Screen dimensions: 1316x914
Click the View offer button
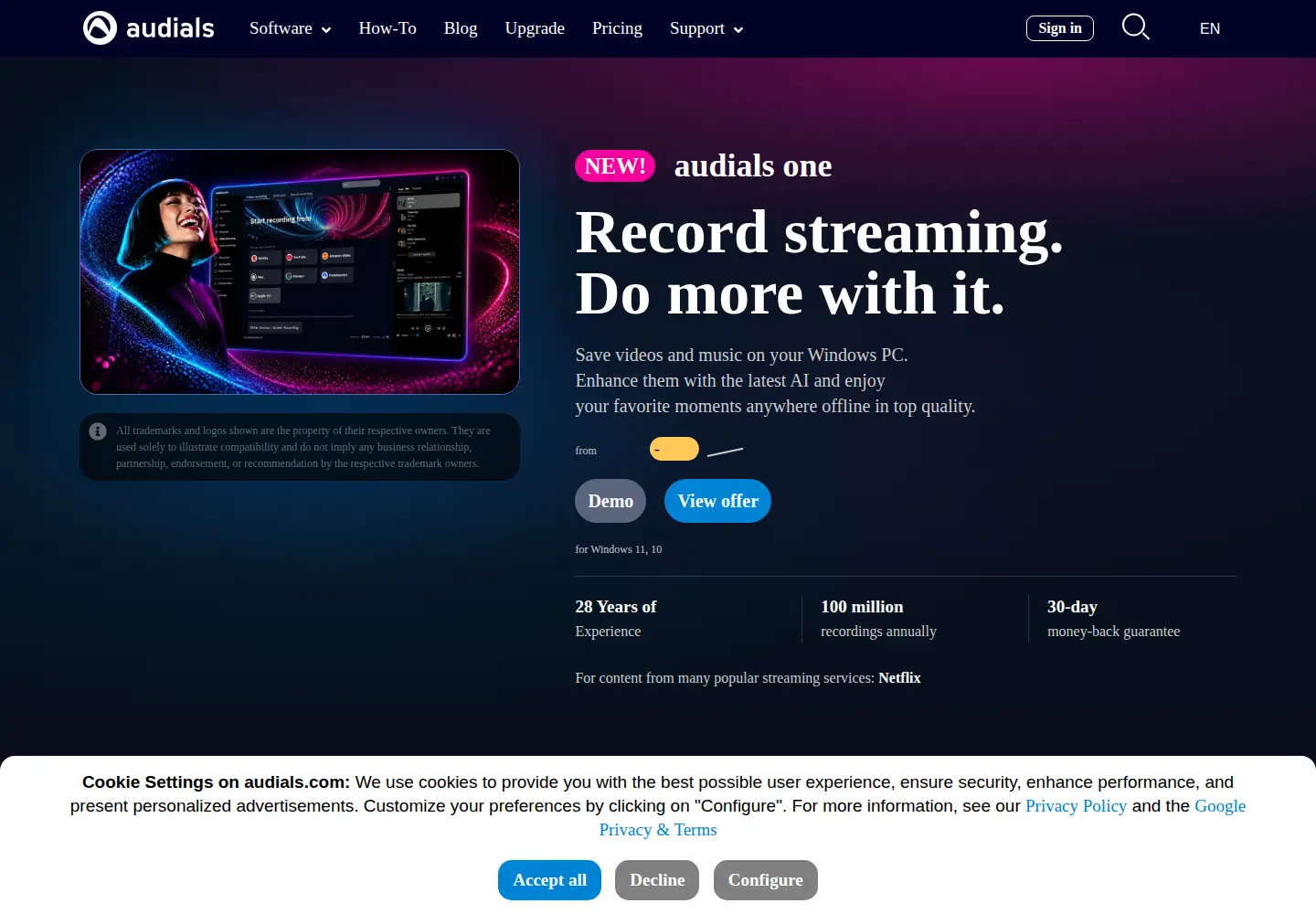717,501
